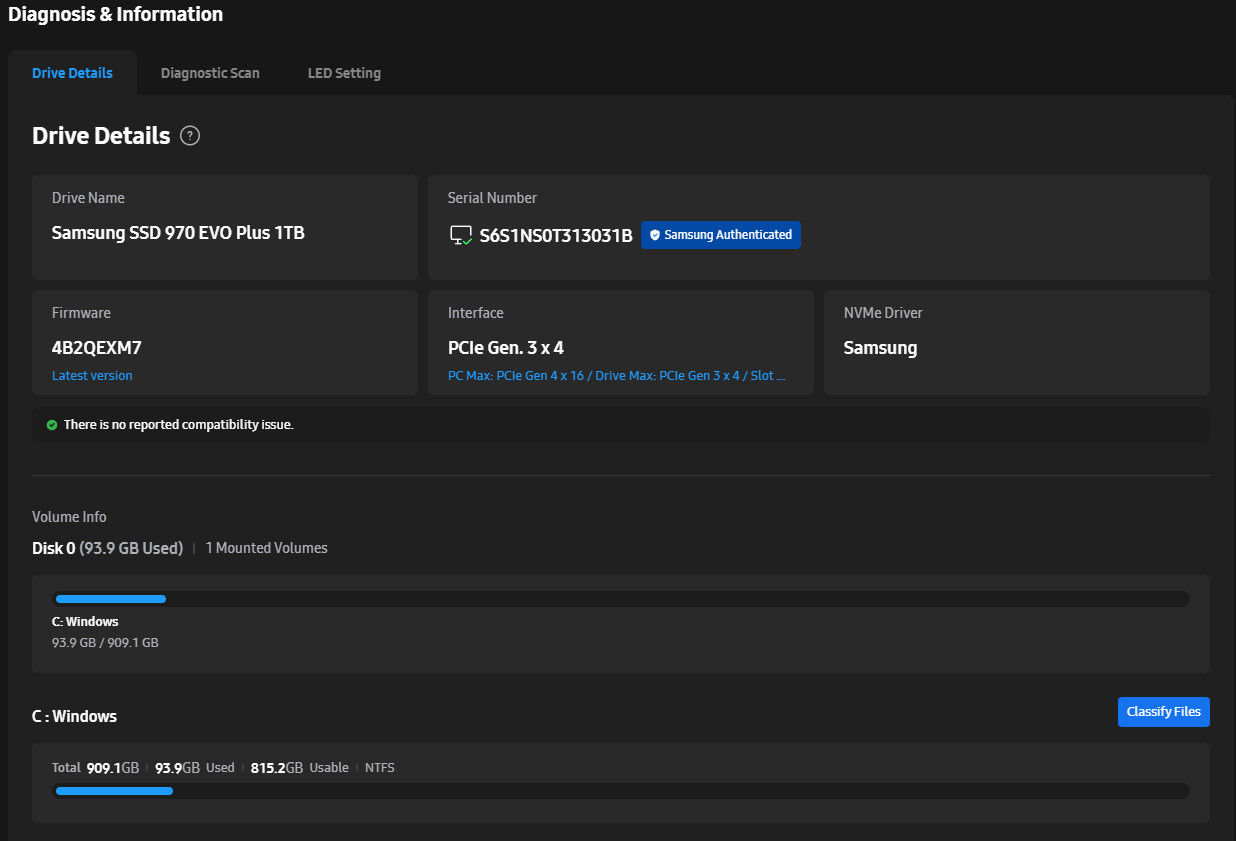Click the Samsung Authenticated badge

click(x=721, y=235)
